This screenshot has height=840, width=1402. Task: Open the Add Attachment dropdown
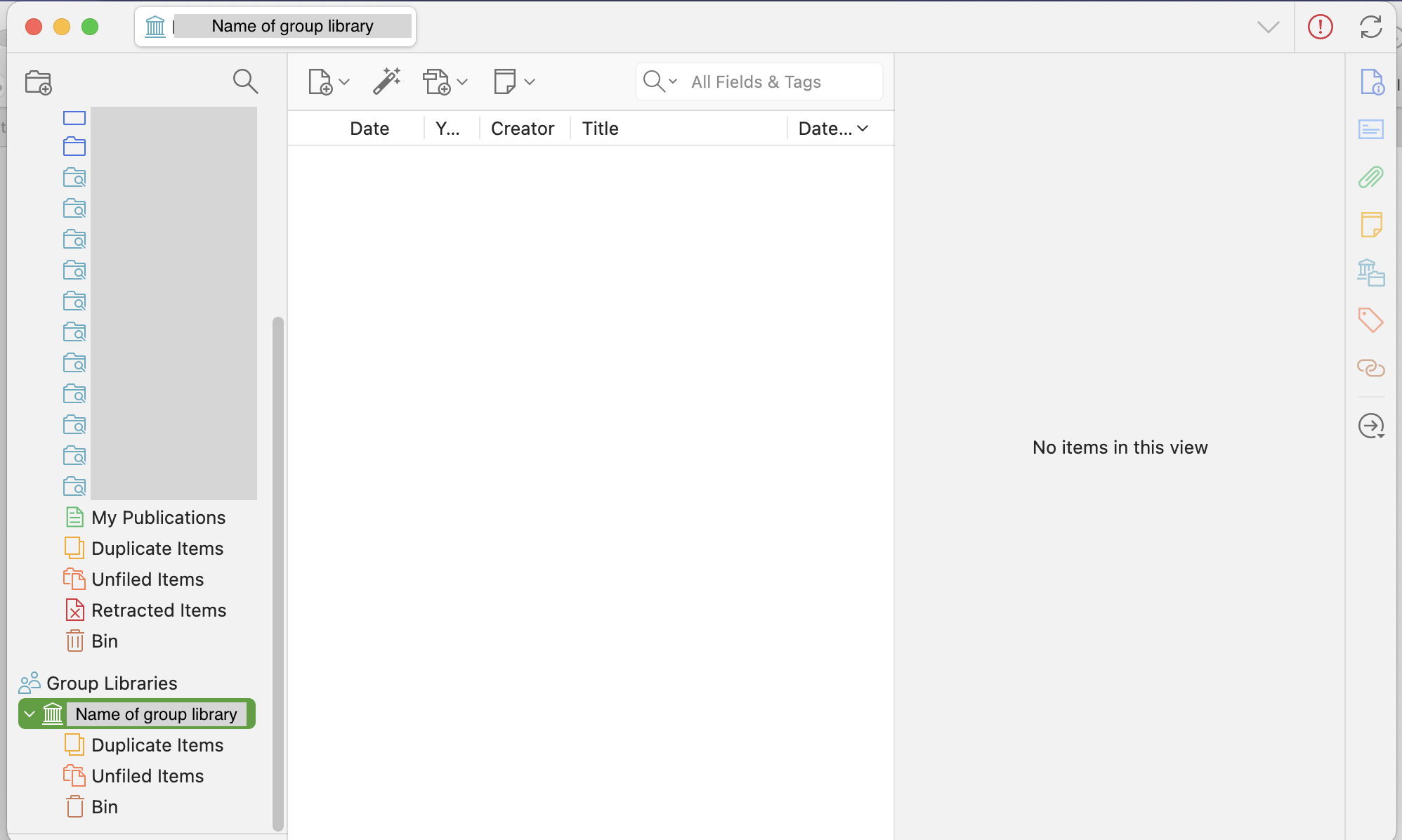pyautogui.click(x=445, y=81)
